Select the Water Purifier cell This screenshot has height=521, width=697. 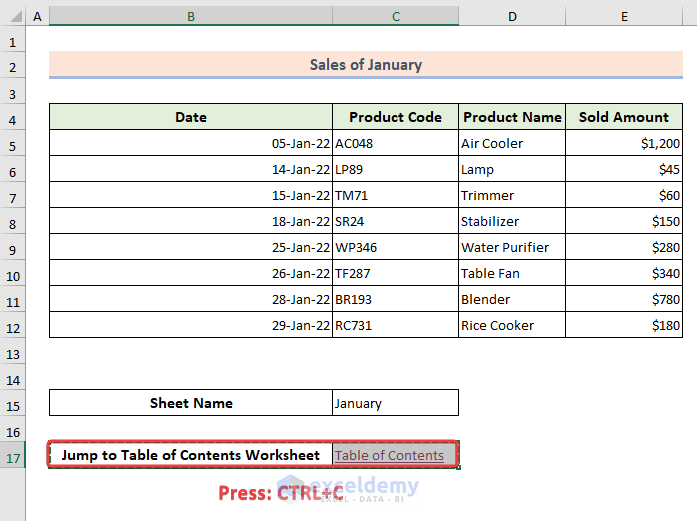pos(512,247)
